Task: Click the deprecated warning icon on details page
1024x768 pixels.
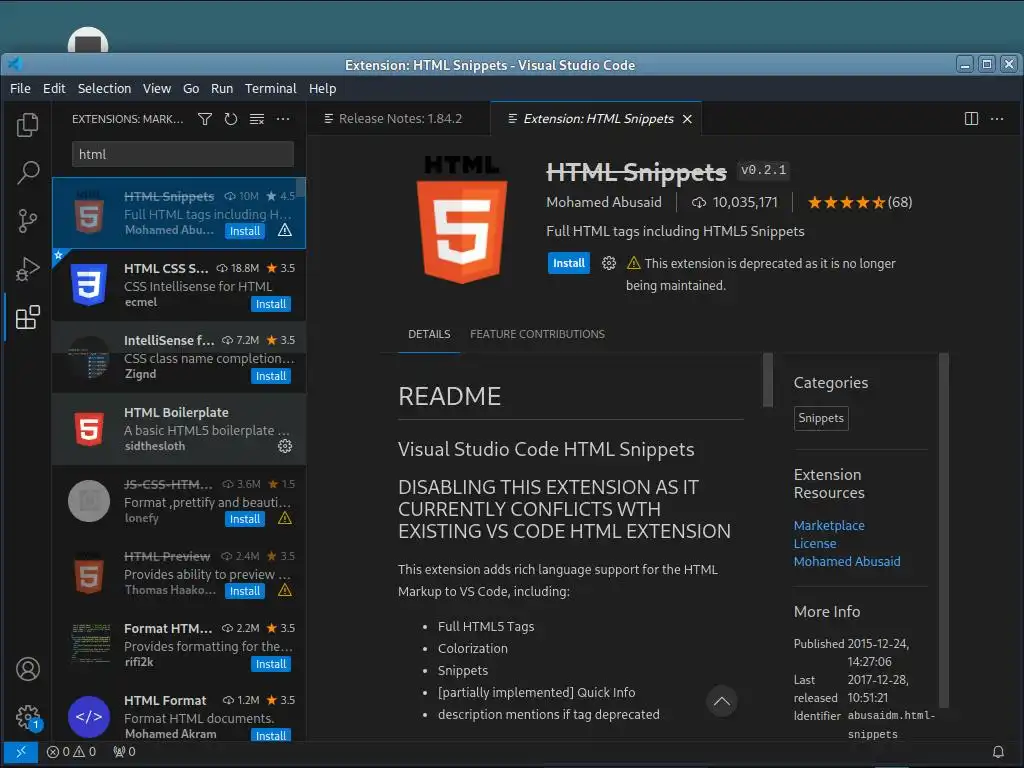Action: pos(633,263)
